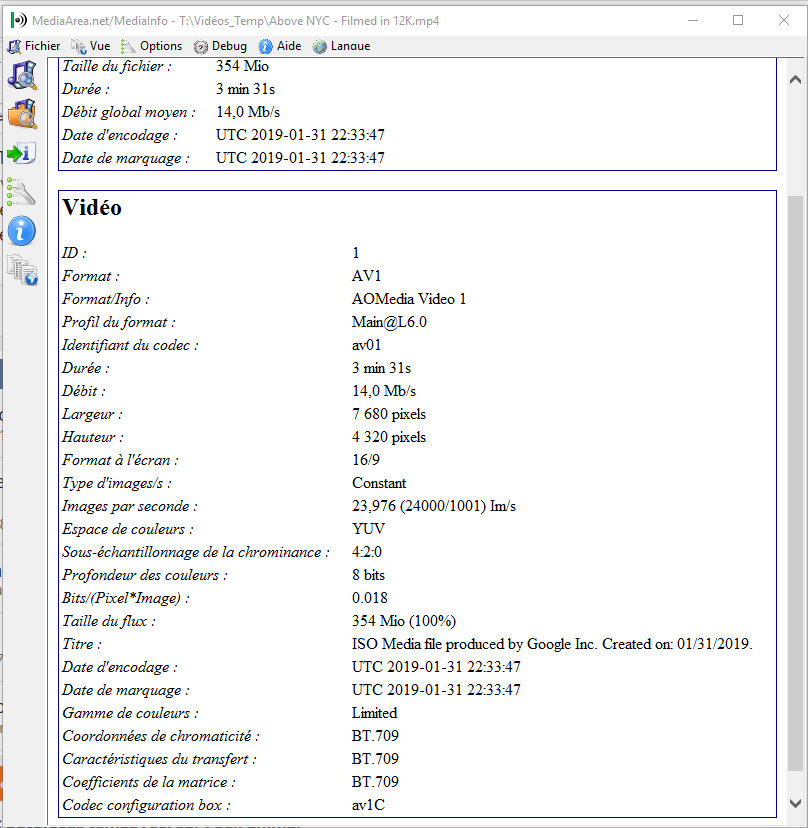
Task: Minimize the MediaInfo window
Action: pyautogui.click(x=692, y=20)
